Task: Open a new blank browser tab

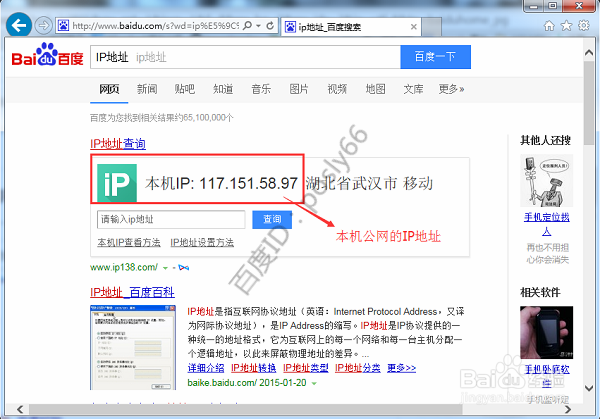Action: [432, 27]
